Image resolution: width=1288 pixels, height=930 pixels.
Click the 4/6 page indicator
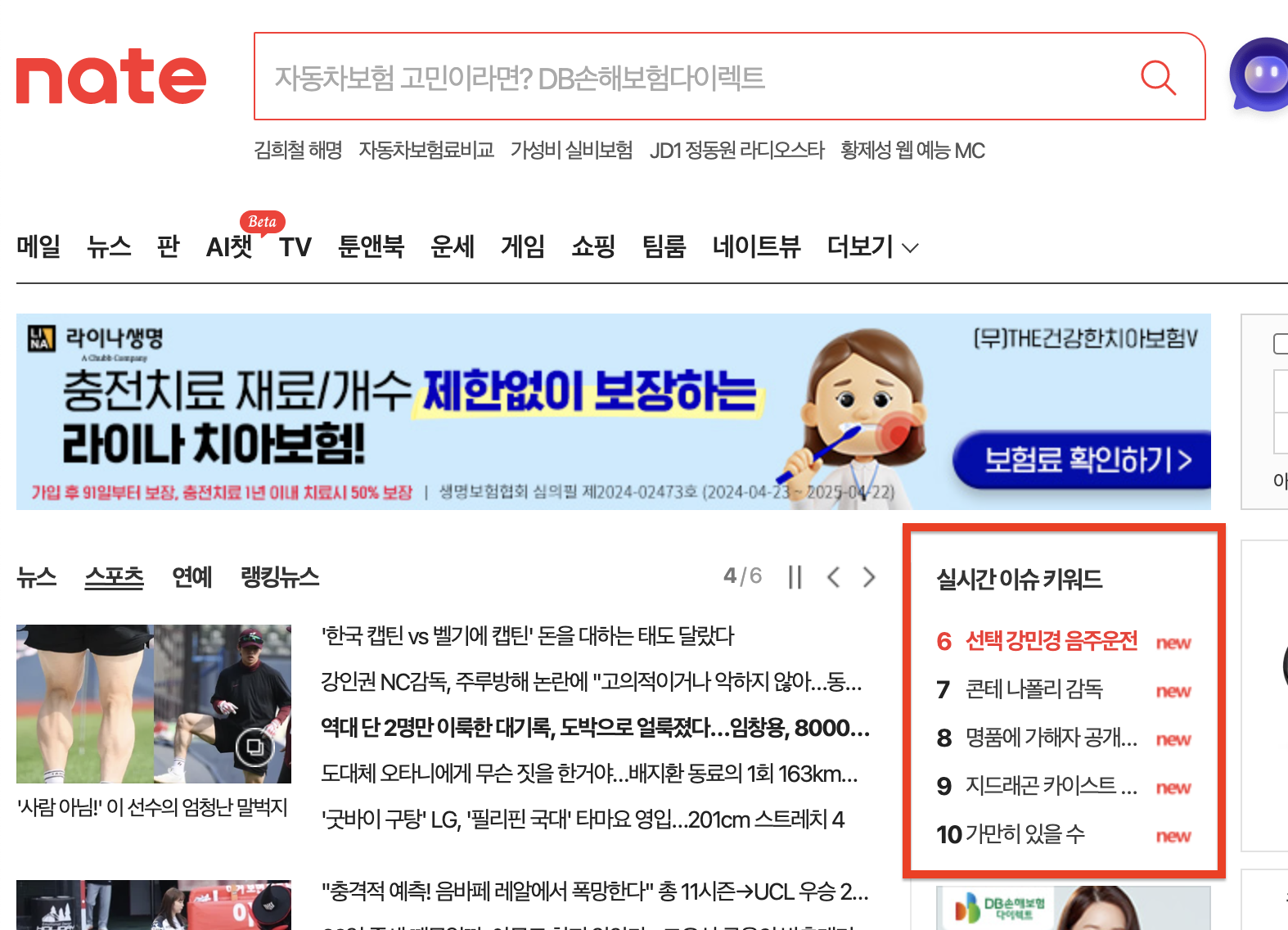tap(742, 576)
